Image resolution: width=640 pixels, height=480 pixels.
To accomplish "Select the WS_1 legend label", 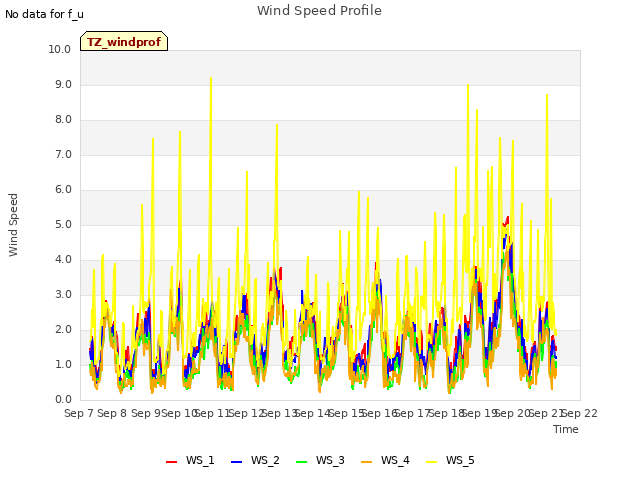I will pos(200,460).
